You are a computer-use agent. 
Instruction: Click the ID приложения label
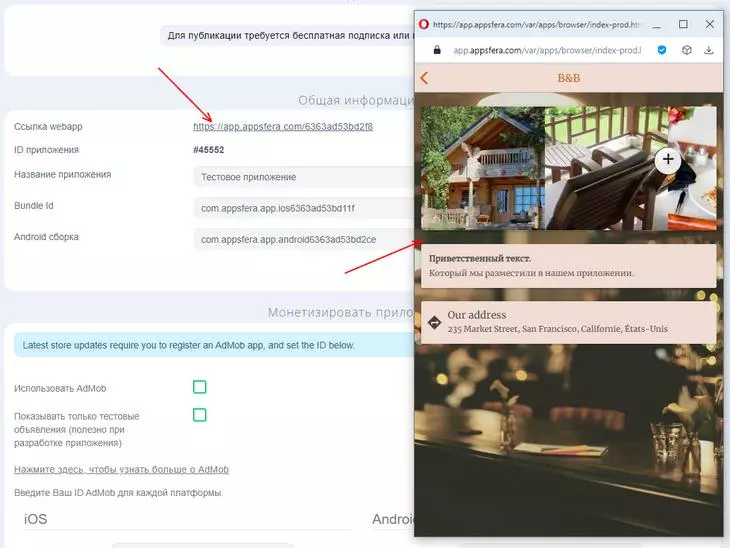tap(46, 150)
